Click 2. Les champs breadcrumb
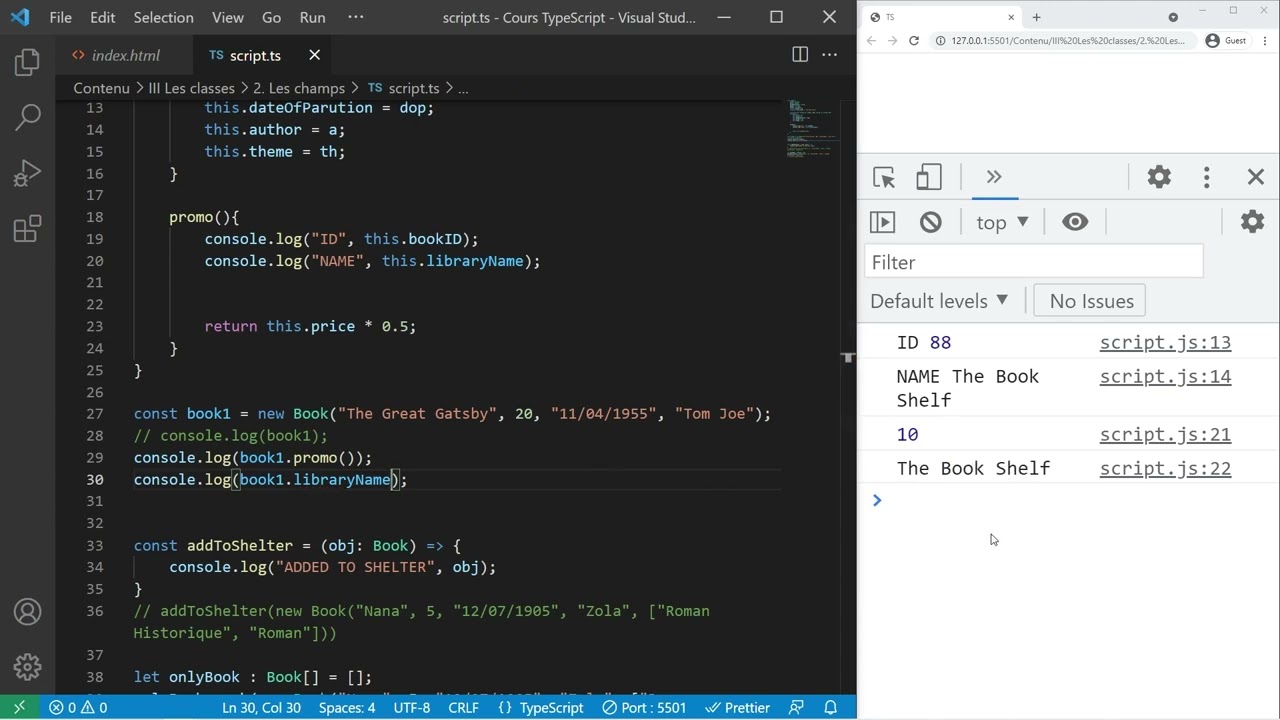1280x720 pixels. (299, 88)
